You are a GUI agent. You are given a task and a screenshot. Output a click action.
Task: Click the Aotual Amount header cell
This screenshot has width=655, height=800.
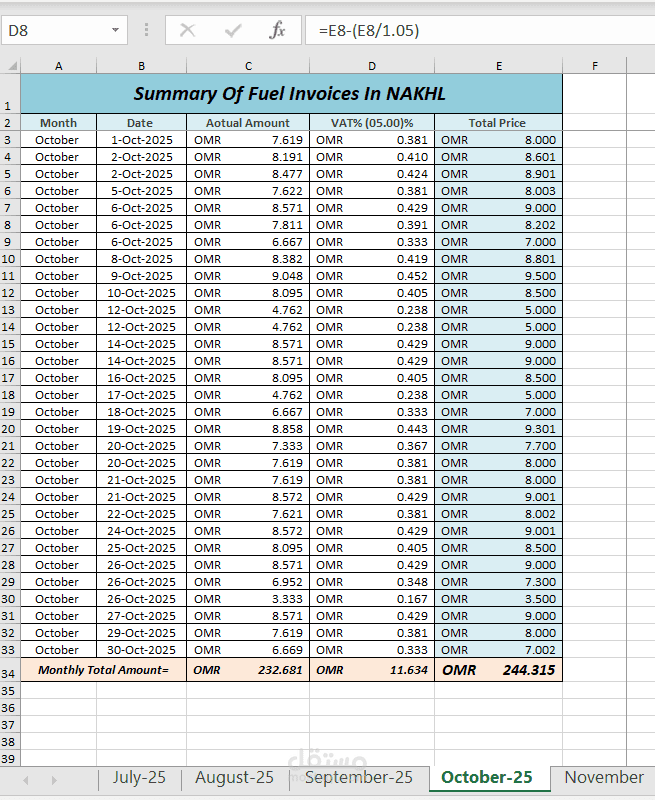click(248, 123)
